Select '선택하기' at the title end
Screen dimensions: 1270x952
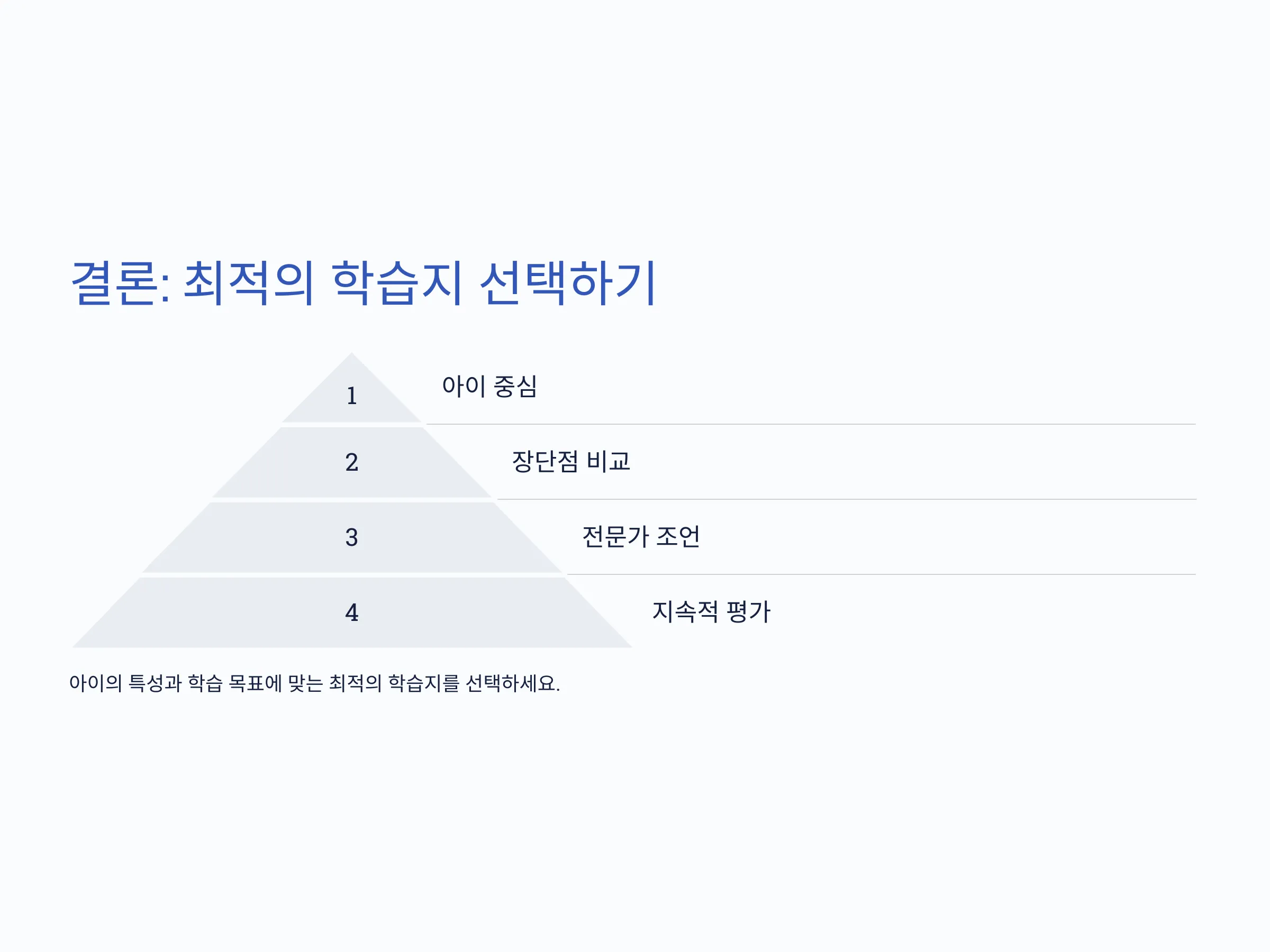(568, 283)
